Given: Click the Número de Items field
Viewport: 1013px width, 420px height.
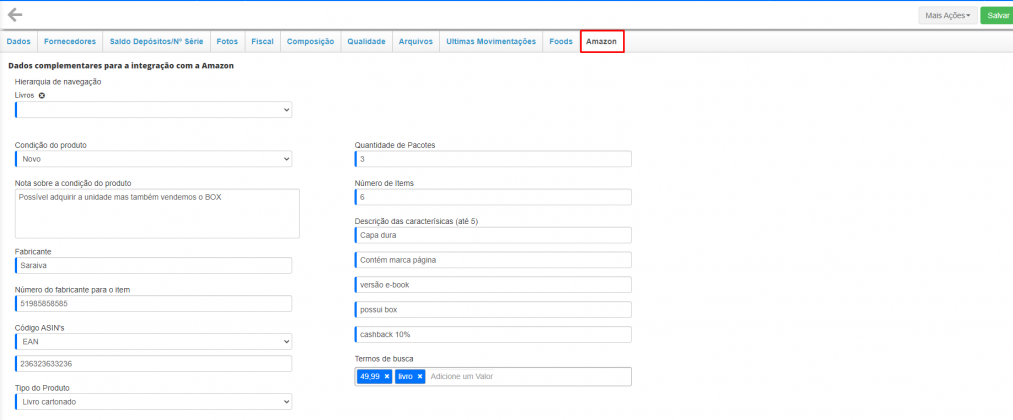Looking at the screenshot, I should click(x=493, y=196).
